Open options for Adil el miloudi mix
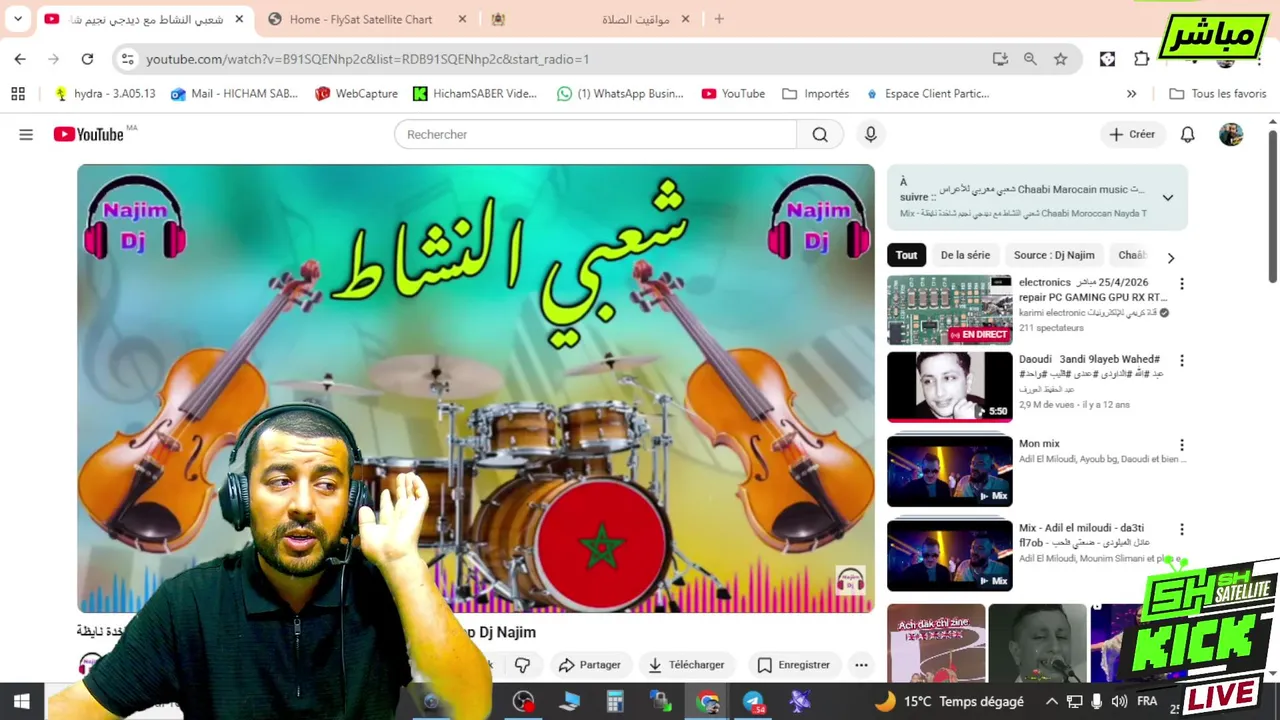Viewport: 1280px width, 720px height. click(1182, 529)
